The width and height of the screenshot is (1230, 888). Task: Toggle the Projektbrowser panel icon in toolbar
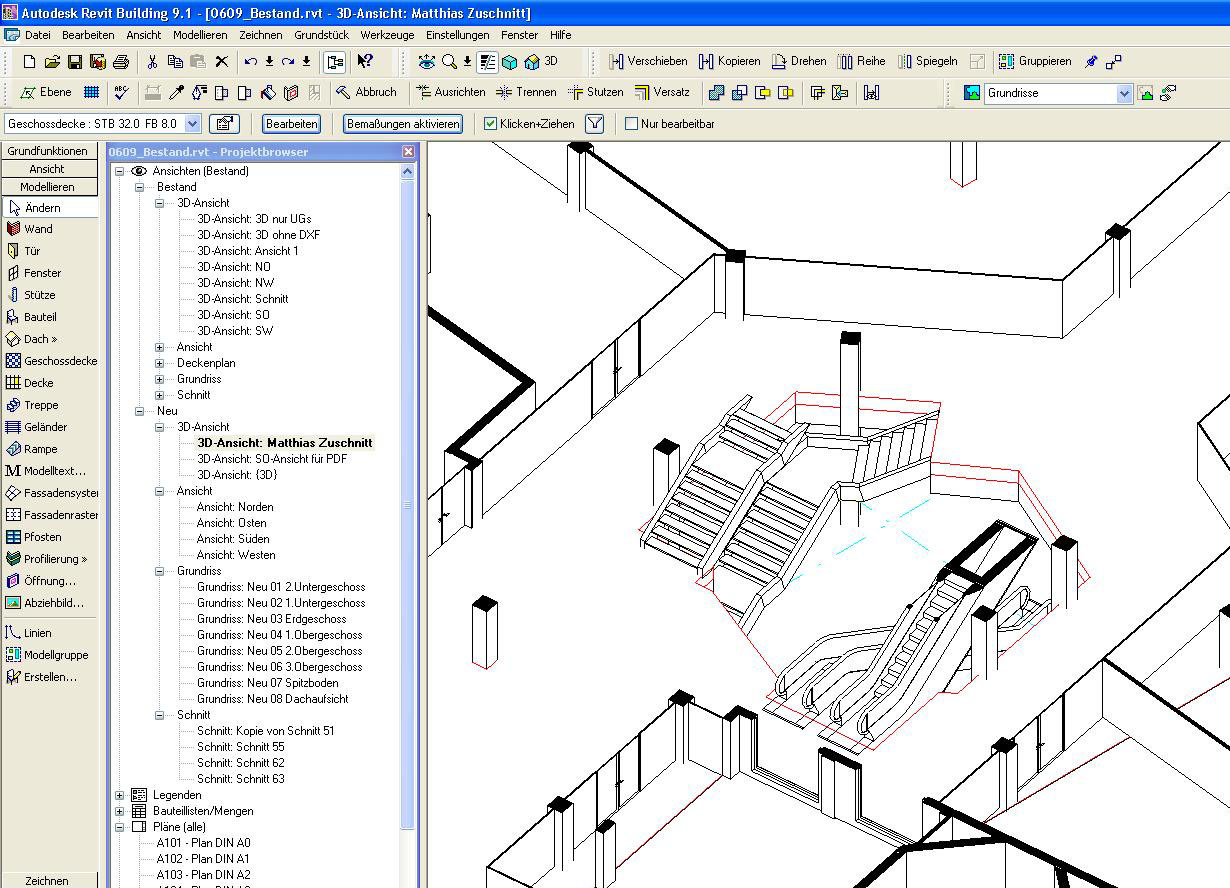(x=335, y=62)
